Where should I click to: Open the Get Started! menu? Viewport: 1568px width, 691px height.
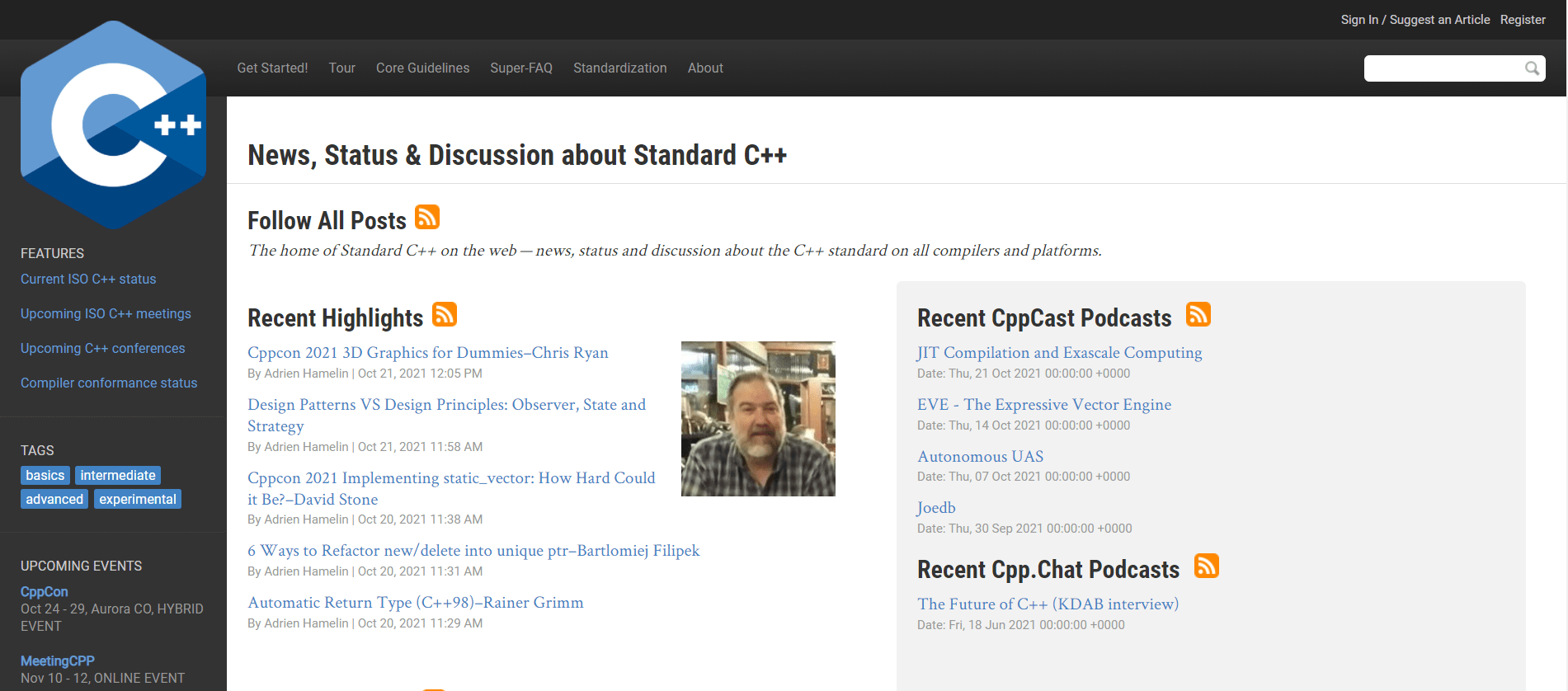coord(272,68)
